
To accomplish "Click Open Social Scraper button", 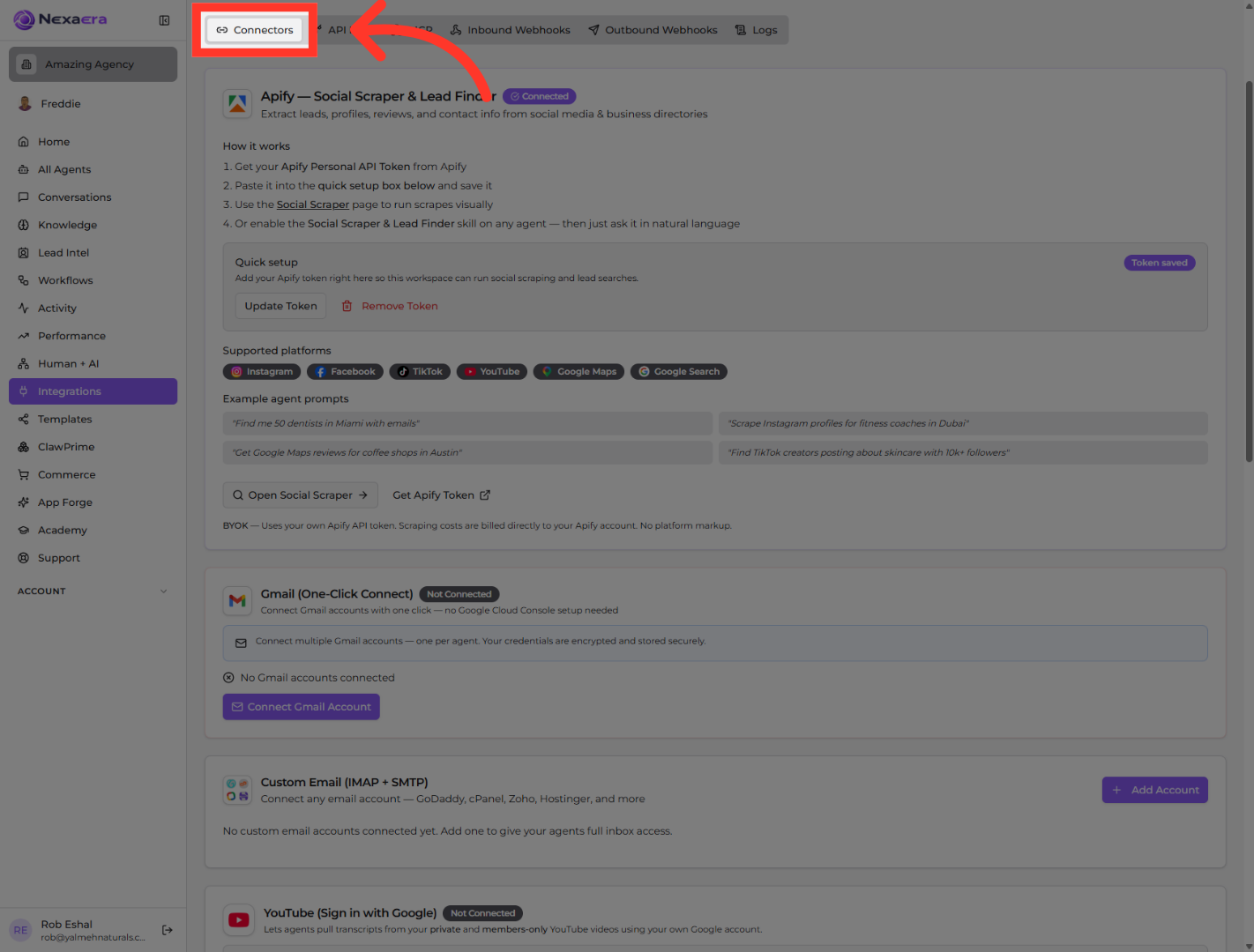I will click(301, 495).
